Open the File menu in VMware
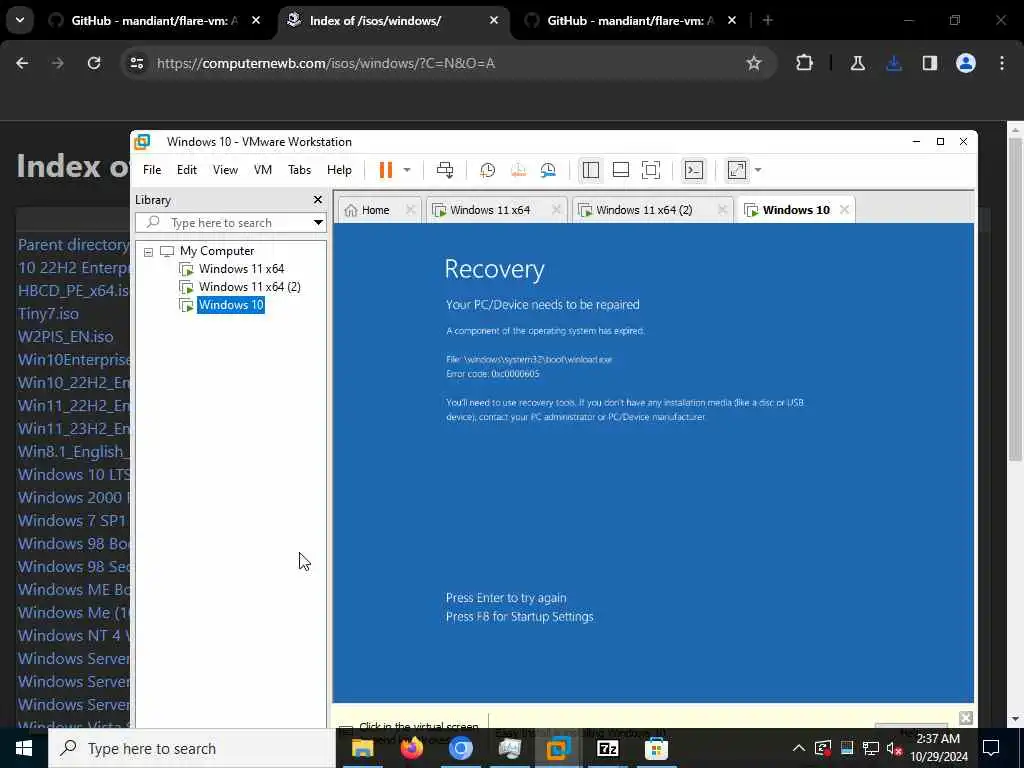Viewport: 1024px width, 768px height. pos(152,170)
